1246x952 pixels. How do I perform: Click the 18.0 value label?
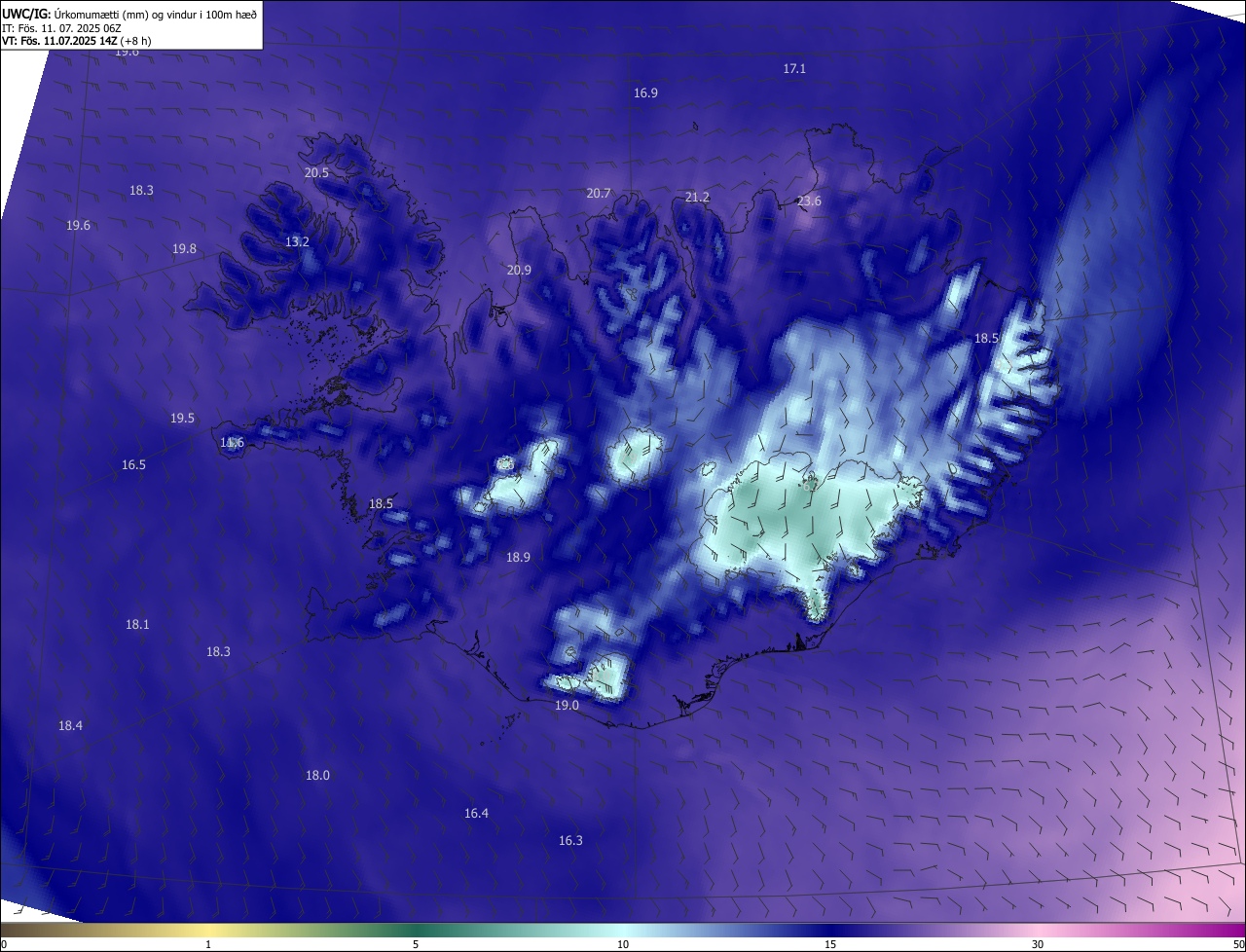point(317,776)
